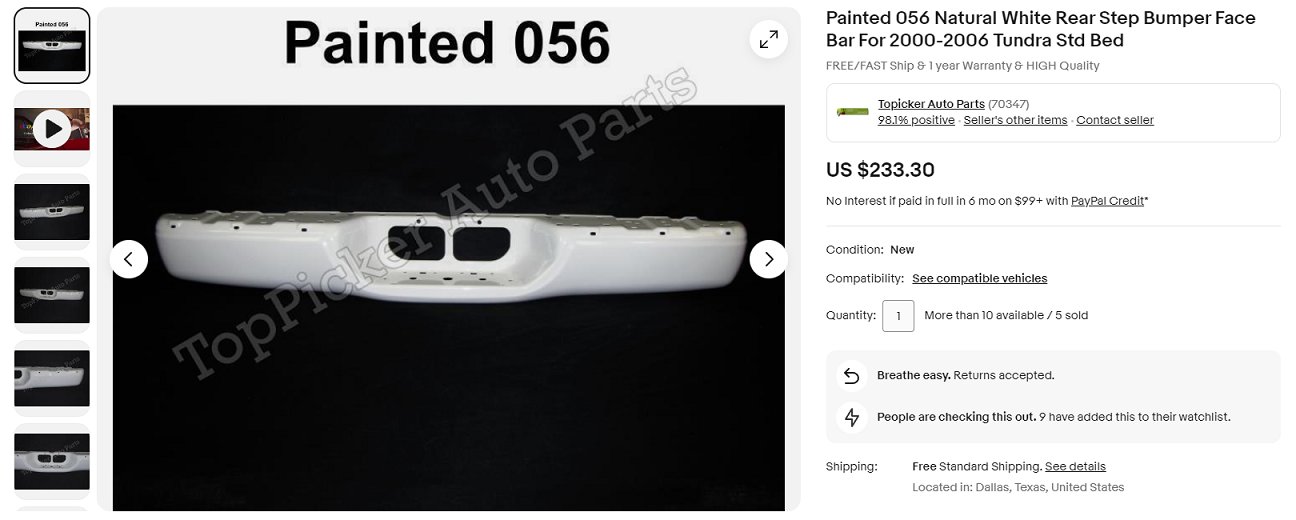This screenshot has width=1296, height=520.
Task: Select the first Painted 056 thumbnail
Action: pyautogui.click(x=52, y=46)
